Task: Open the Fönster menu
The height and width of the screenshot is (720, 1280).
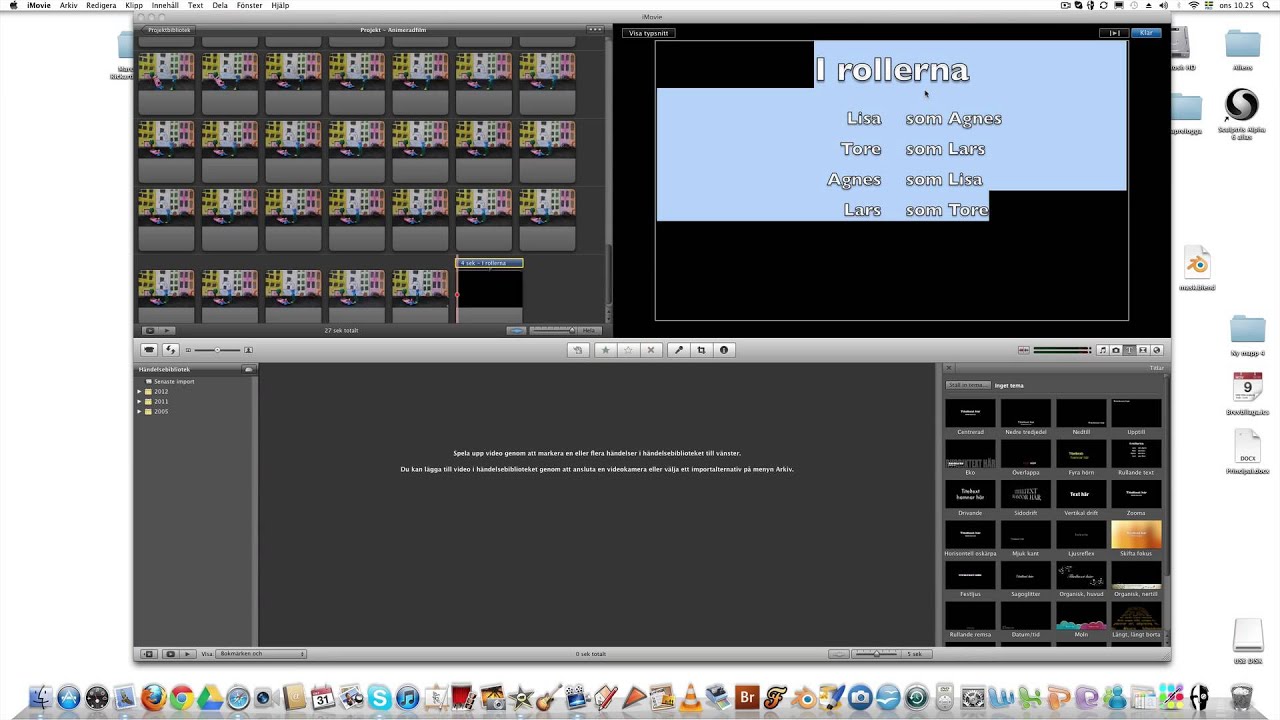Action: 249,5
